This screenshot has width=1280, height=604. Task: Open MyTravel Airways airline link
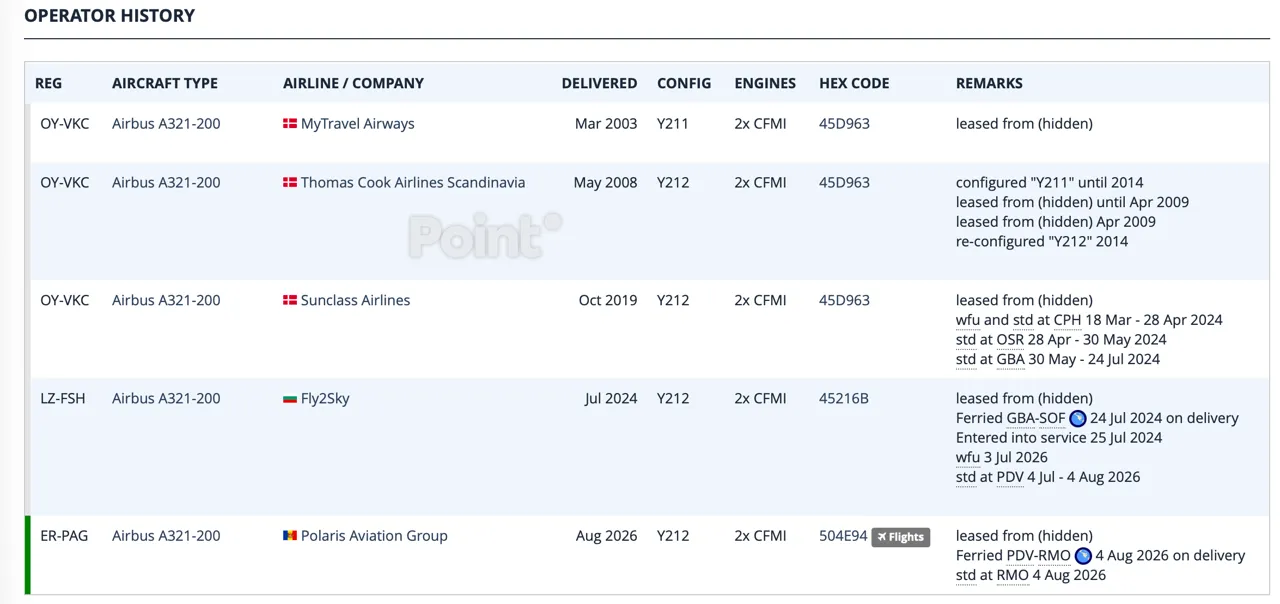(x=358, y=124)
